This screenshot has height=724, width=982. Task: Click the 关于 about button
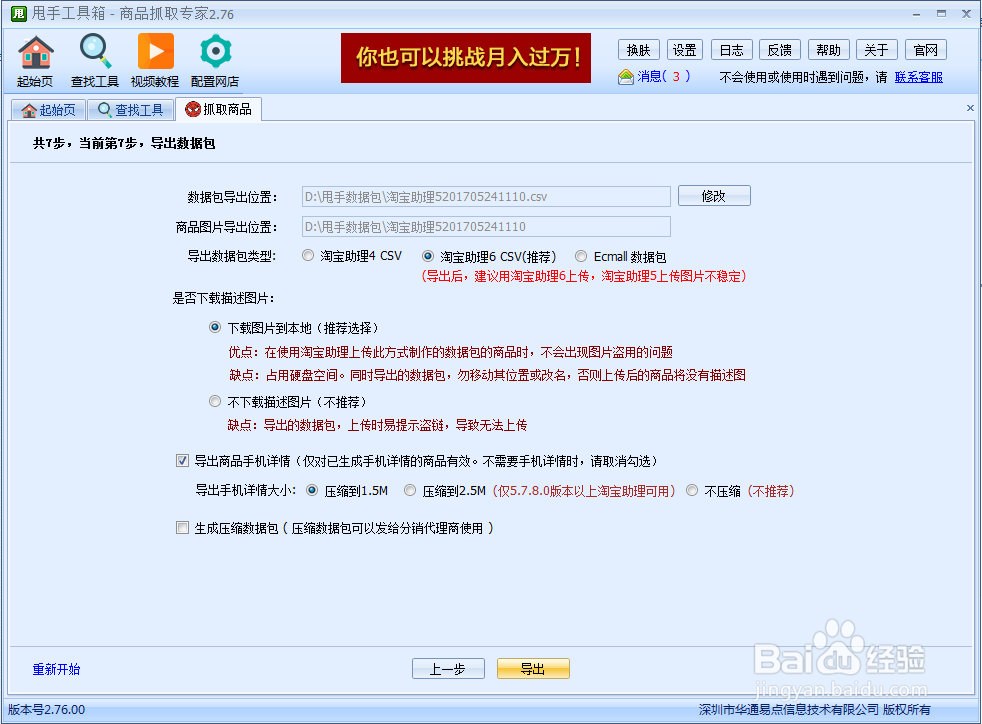pos(876,50)
